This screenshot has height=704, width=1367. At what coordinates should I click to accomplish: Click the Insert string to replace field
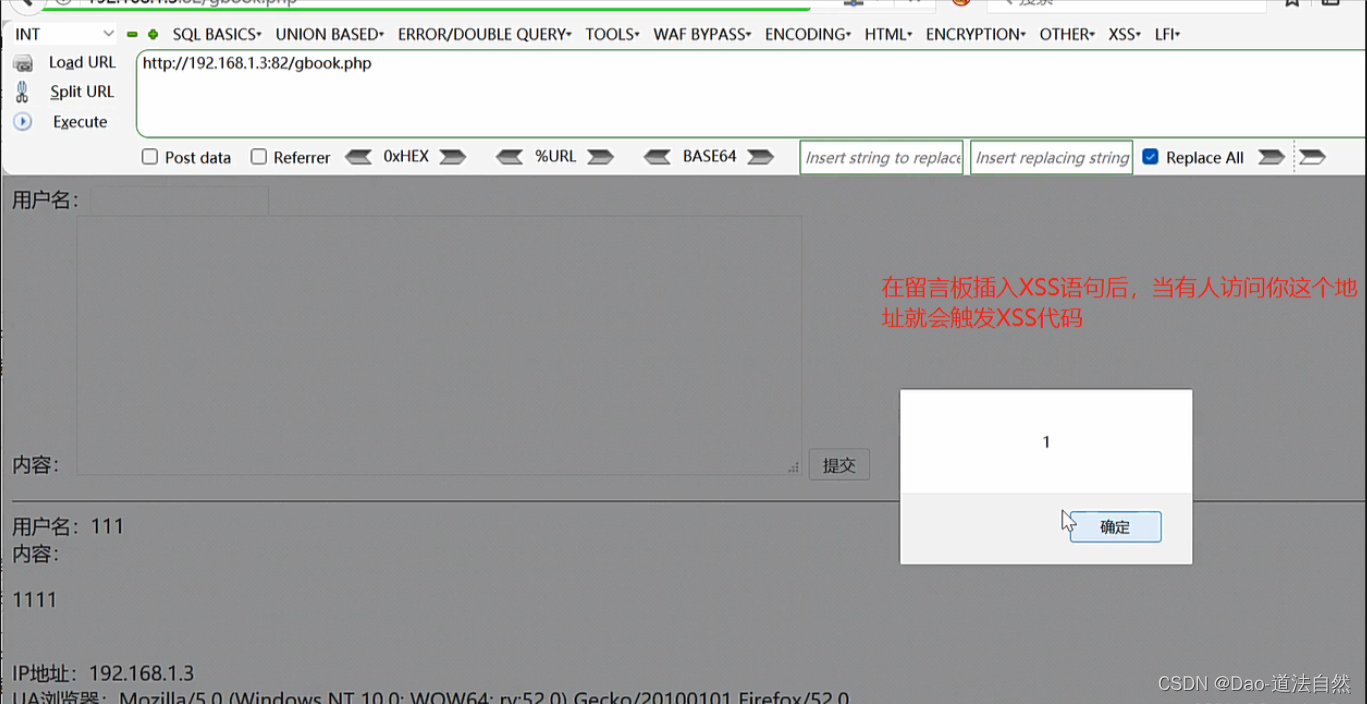coord(881,157)
